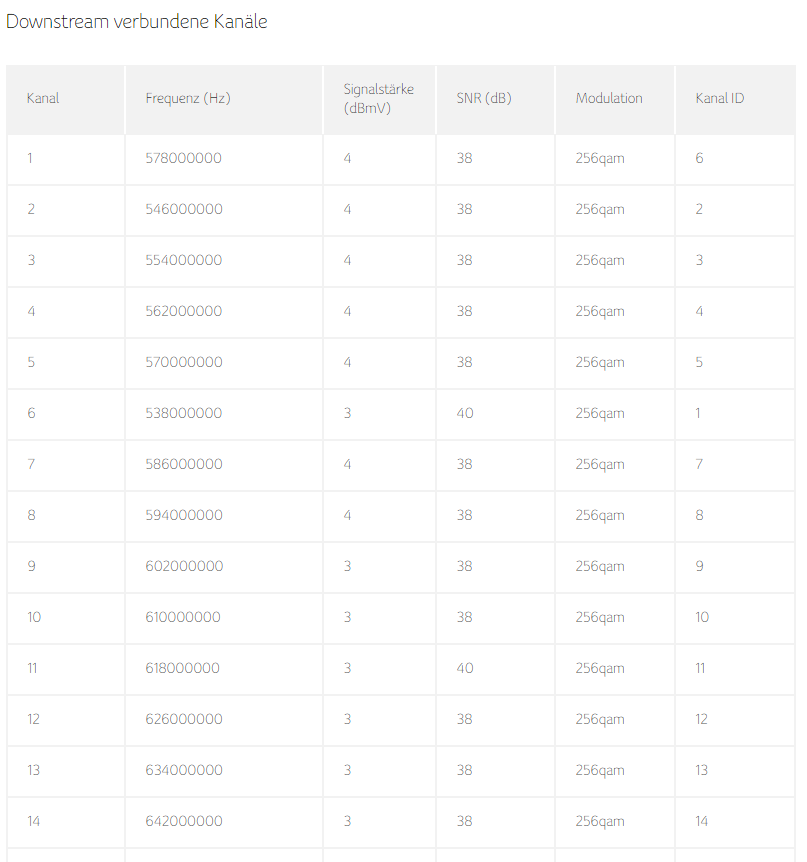Click the SNR (dB) column header
Image resolution: width=807 pixels, height=862 pixels.
pyautogui.click(x=483, y=98)
